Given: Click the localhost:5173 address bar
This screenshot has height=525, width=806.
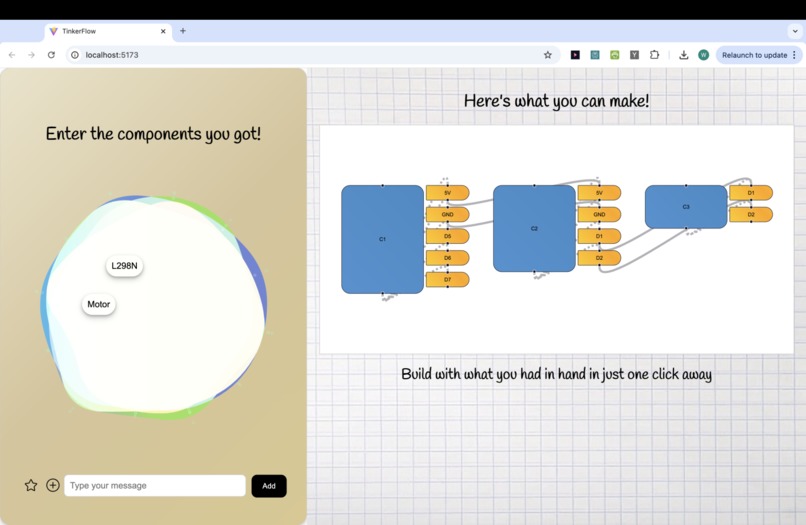Looking at the screenshot, I should 314,55.
